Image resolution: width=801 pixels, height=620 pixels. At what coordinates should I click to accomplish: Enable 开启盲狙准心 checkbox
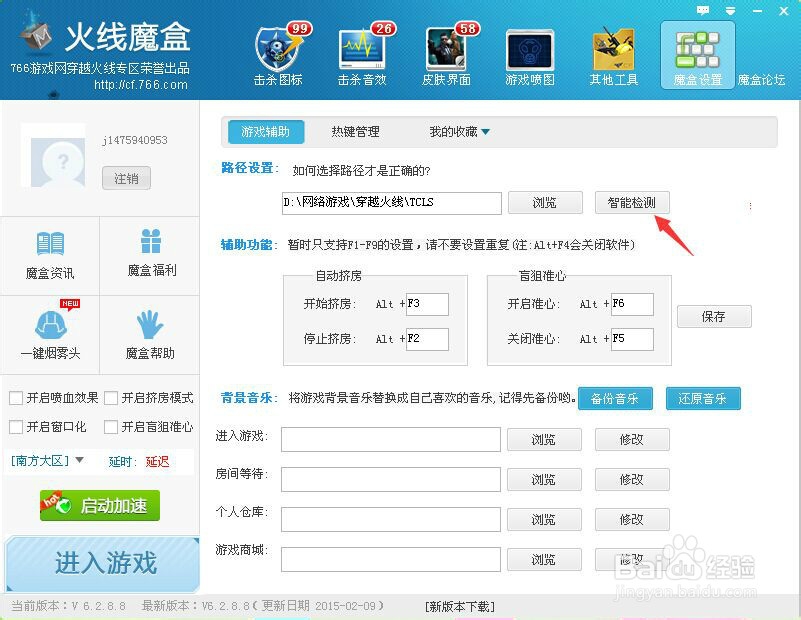tap(111, 427)
